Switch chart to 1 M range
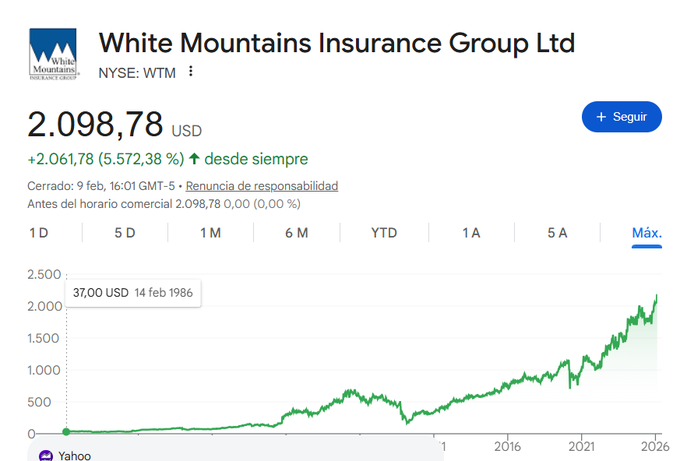 pos(210,233)
